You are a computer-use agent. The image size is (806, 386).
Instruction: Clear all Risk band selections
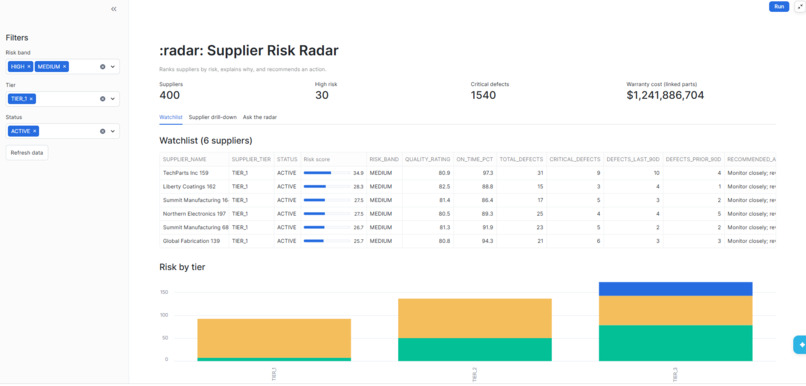(102, 67)
